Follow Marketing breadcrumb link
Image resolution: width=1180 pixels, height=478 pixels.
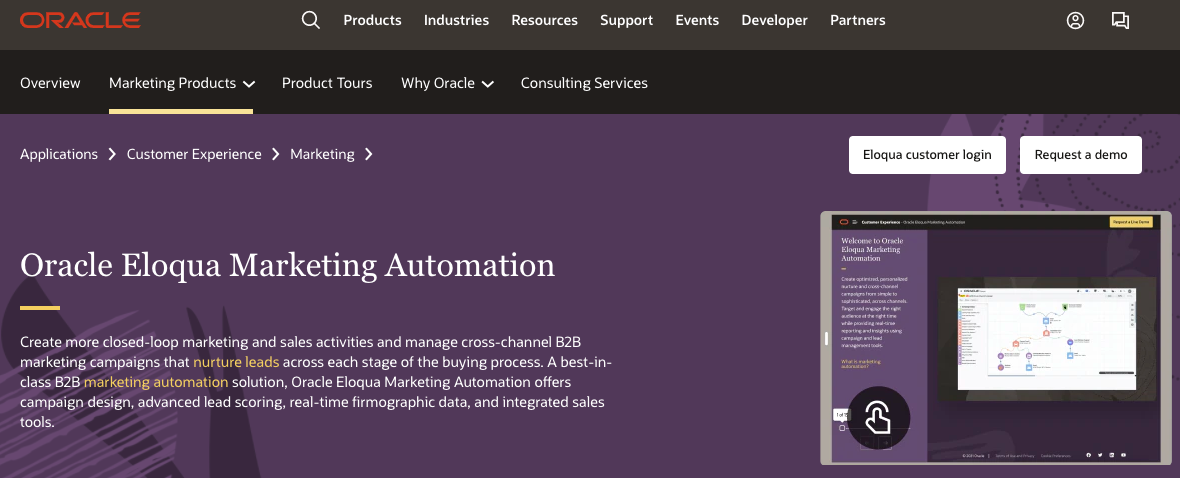pos(322,154)
